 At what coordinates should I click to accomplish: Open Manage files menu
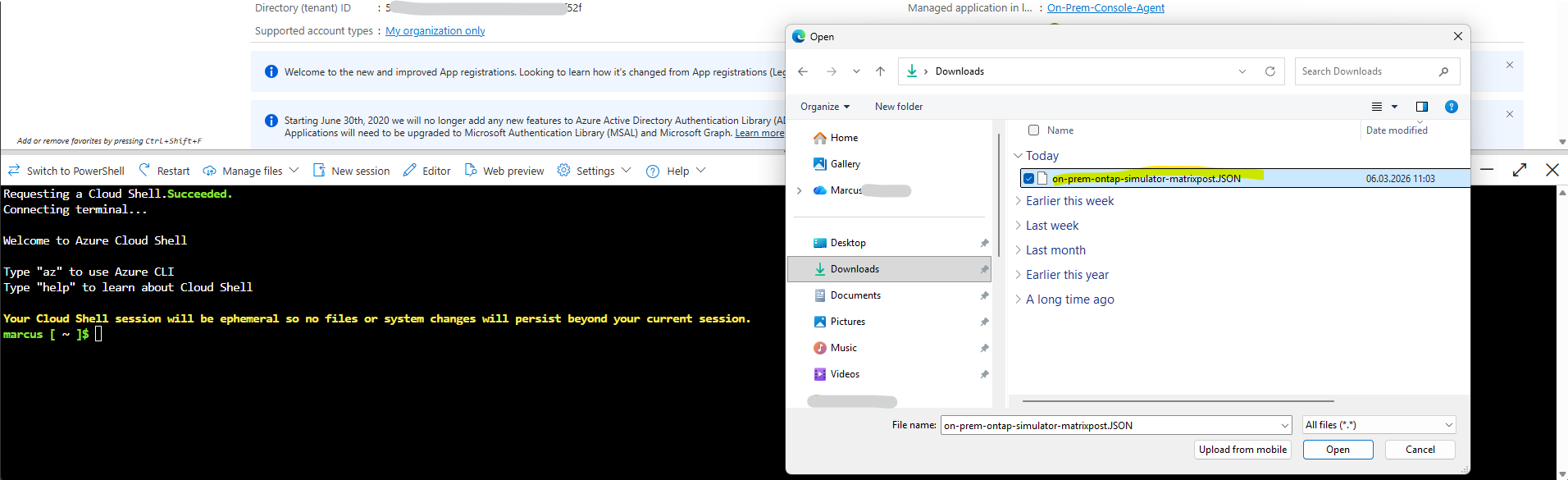(251, 171)
